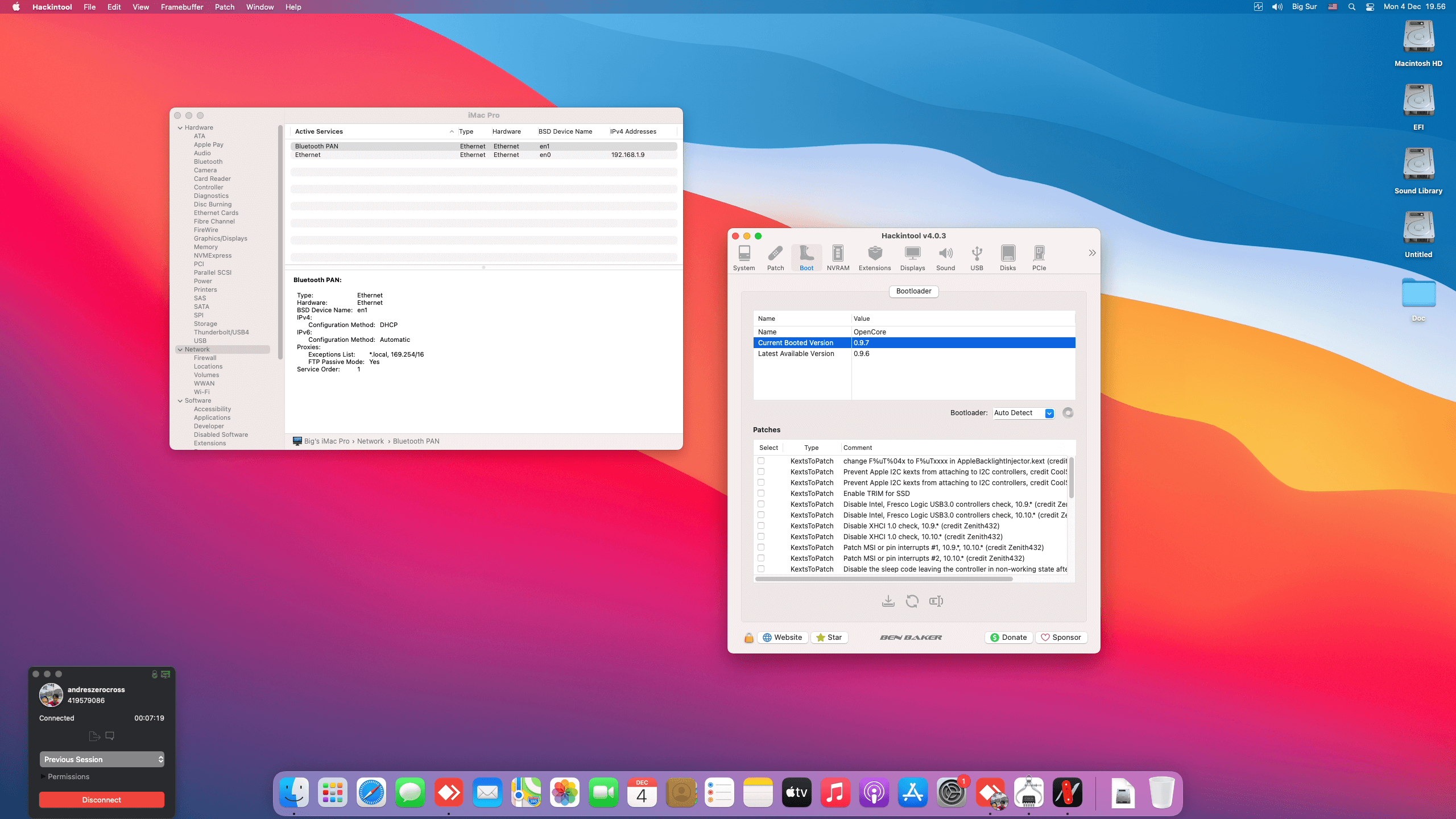This screenshot has height=819, width=1456.
Task: Select the Boot tab in Hackintool
Action: point(806,258)
